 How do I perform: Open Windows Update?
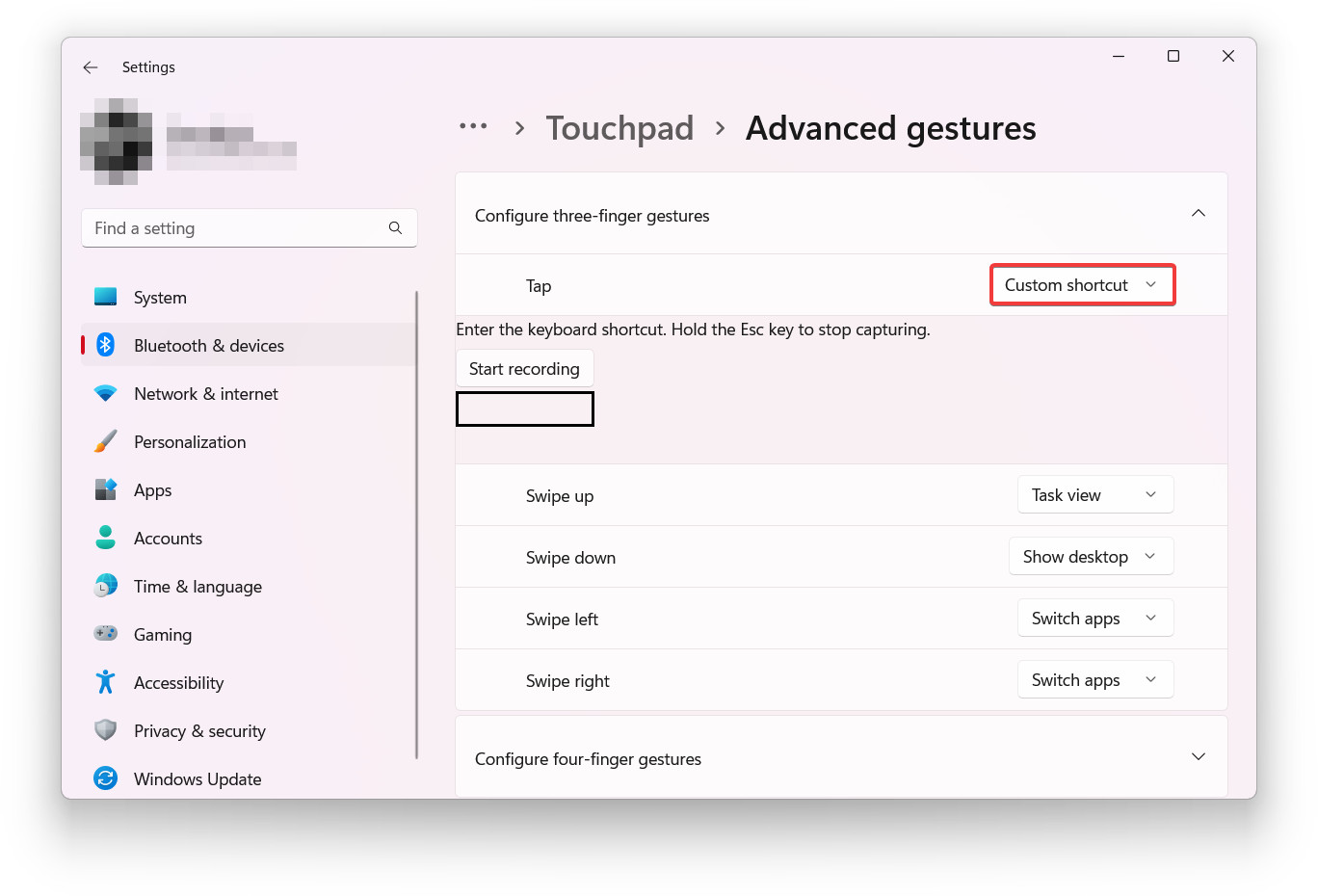[x=106, y=778]
